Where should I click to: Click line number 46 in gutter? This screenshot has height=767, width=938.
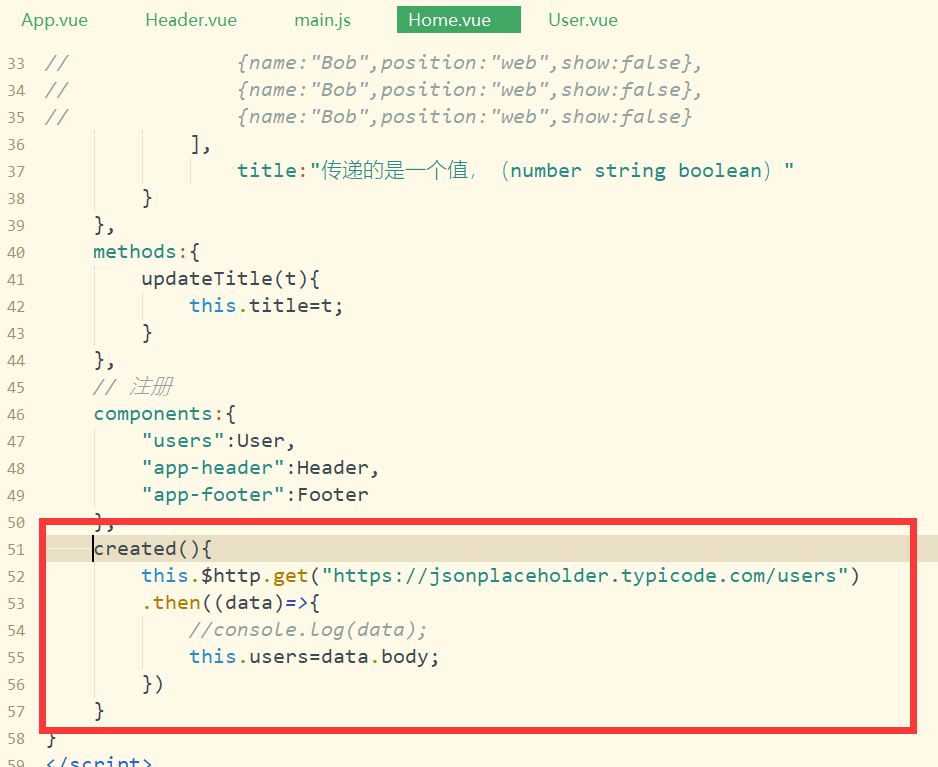[16, 415]
